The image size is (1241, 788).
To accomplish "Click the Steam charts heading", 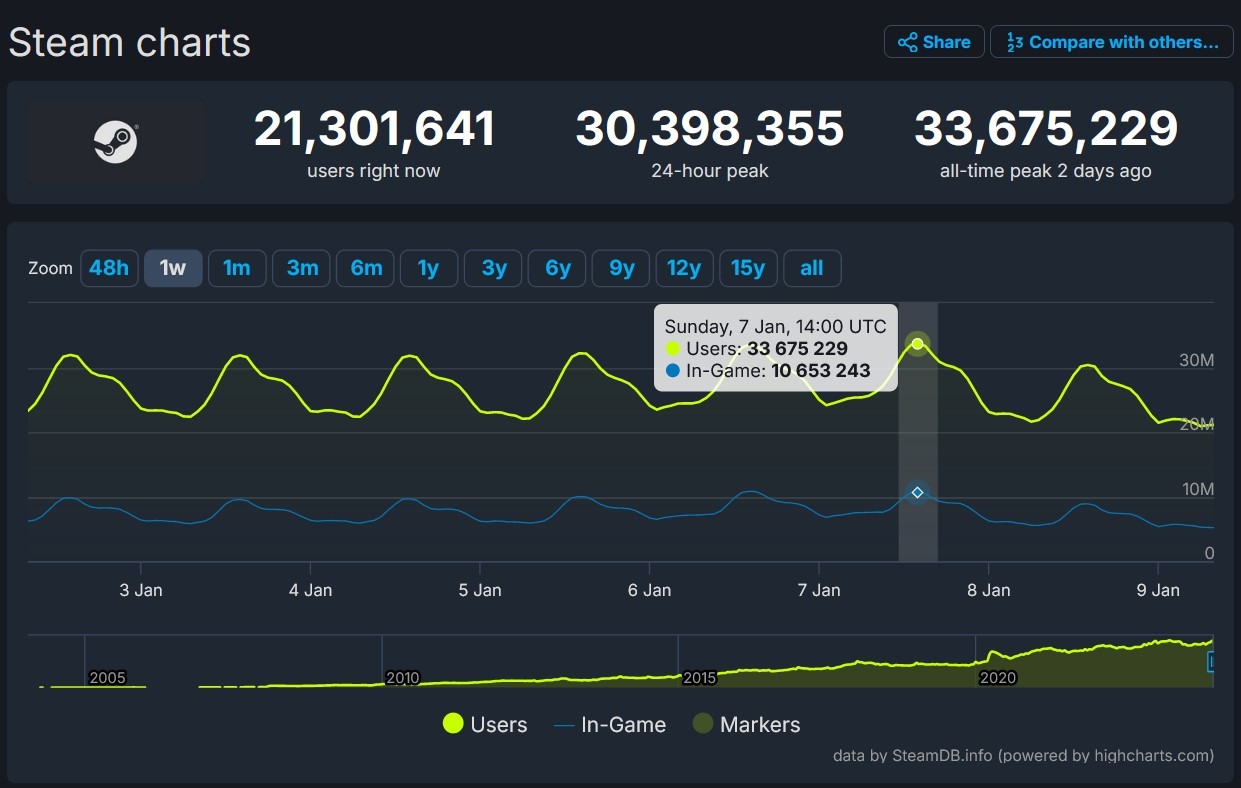I will [130, 43].
